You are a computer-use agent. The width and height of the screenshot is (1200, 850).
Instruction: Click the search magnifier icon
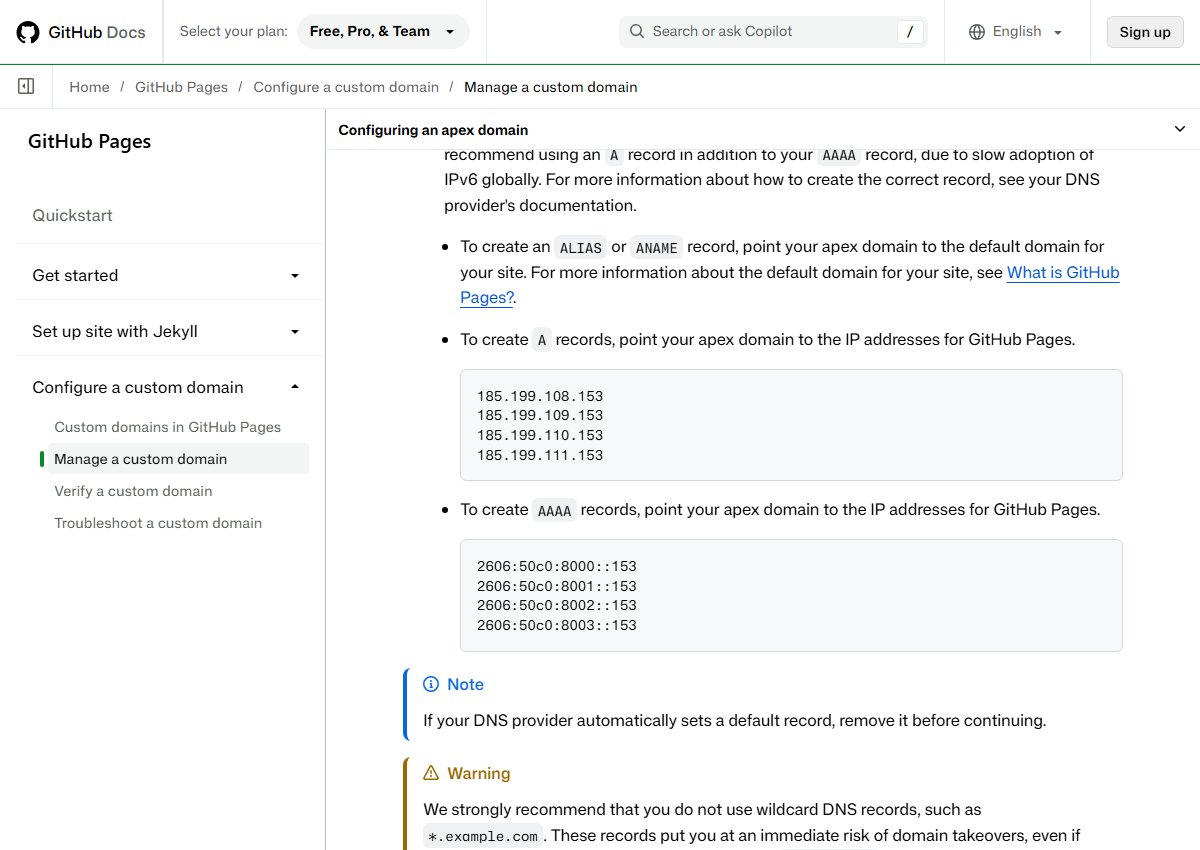pyautogui.click(x=637, y=31)
